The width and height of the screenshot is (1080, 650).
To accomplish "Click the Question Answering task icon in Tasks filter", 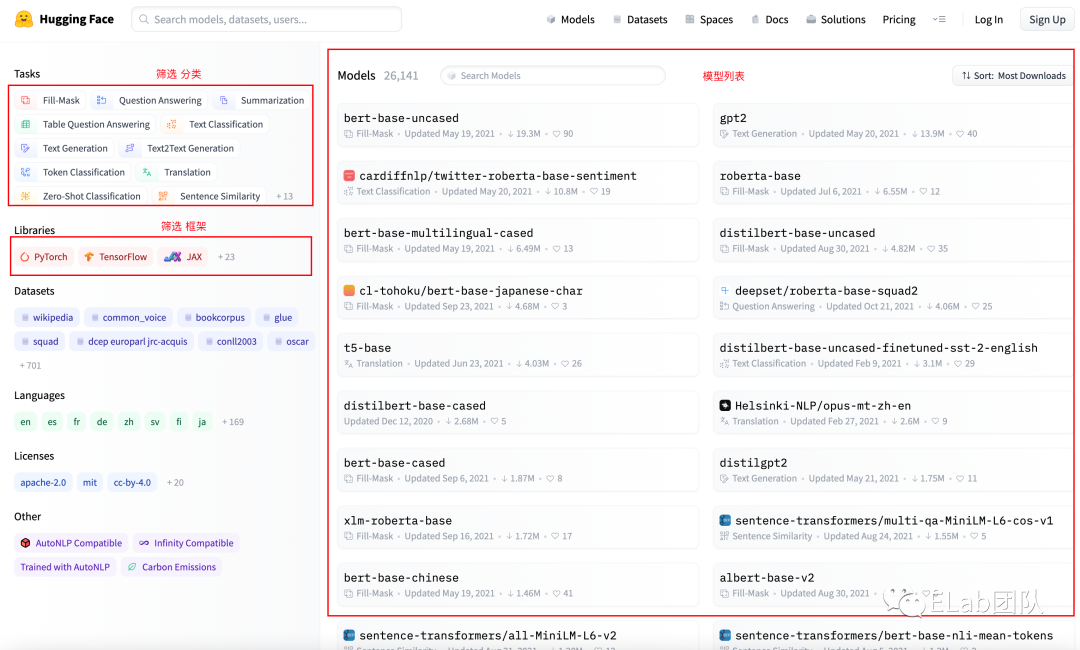I will click(x=101, y=101).
